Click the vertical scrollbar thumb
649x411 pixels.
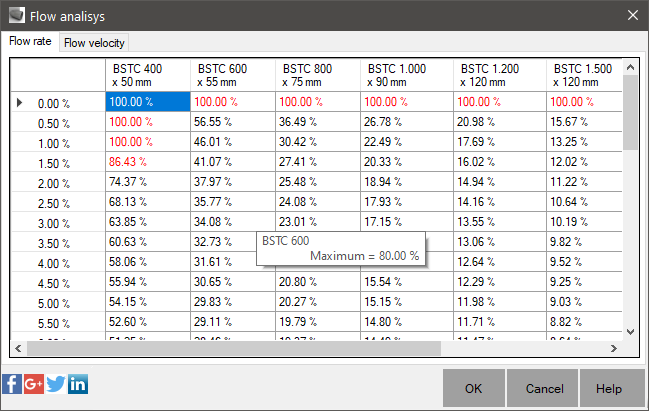click(x=630, y=112)
